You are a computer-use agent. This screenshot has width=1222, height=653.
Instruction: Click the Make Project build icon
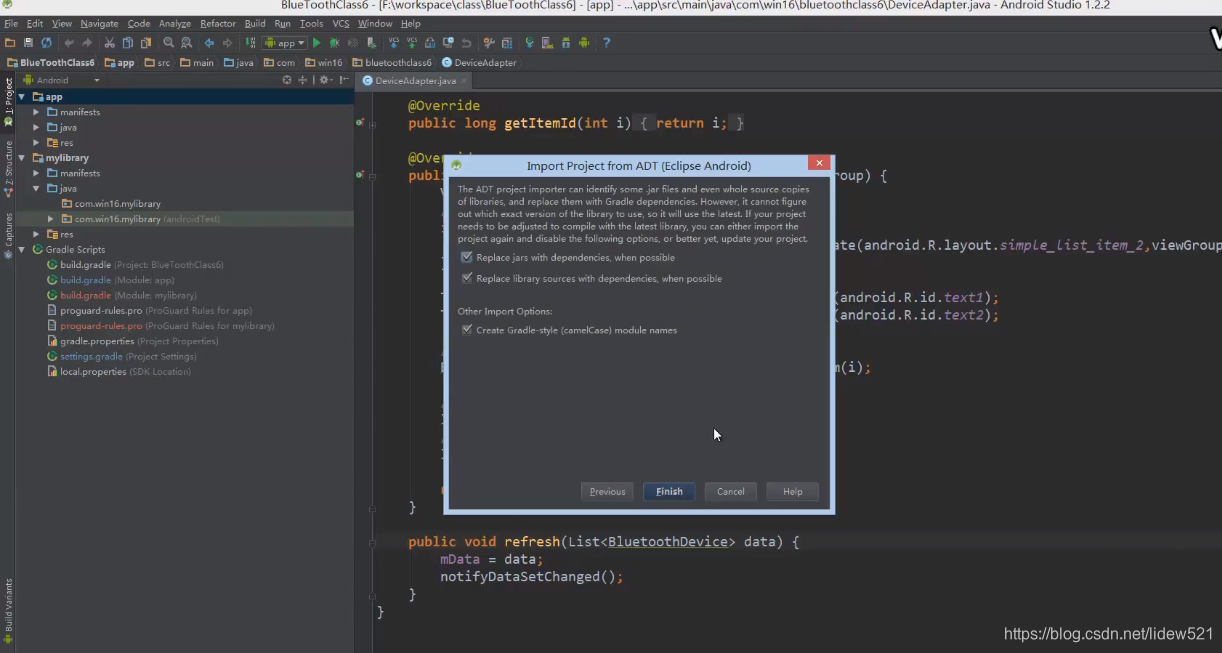pyautogui.click(x=250, y=43)
